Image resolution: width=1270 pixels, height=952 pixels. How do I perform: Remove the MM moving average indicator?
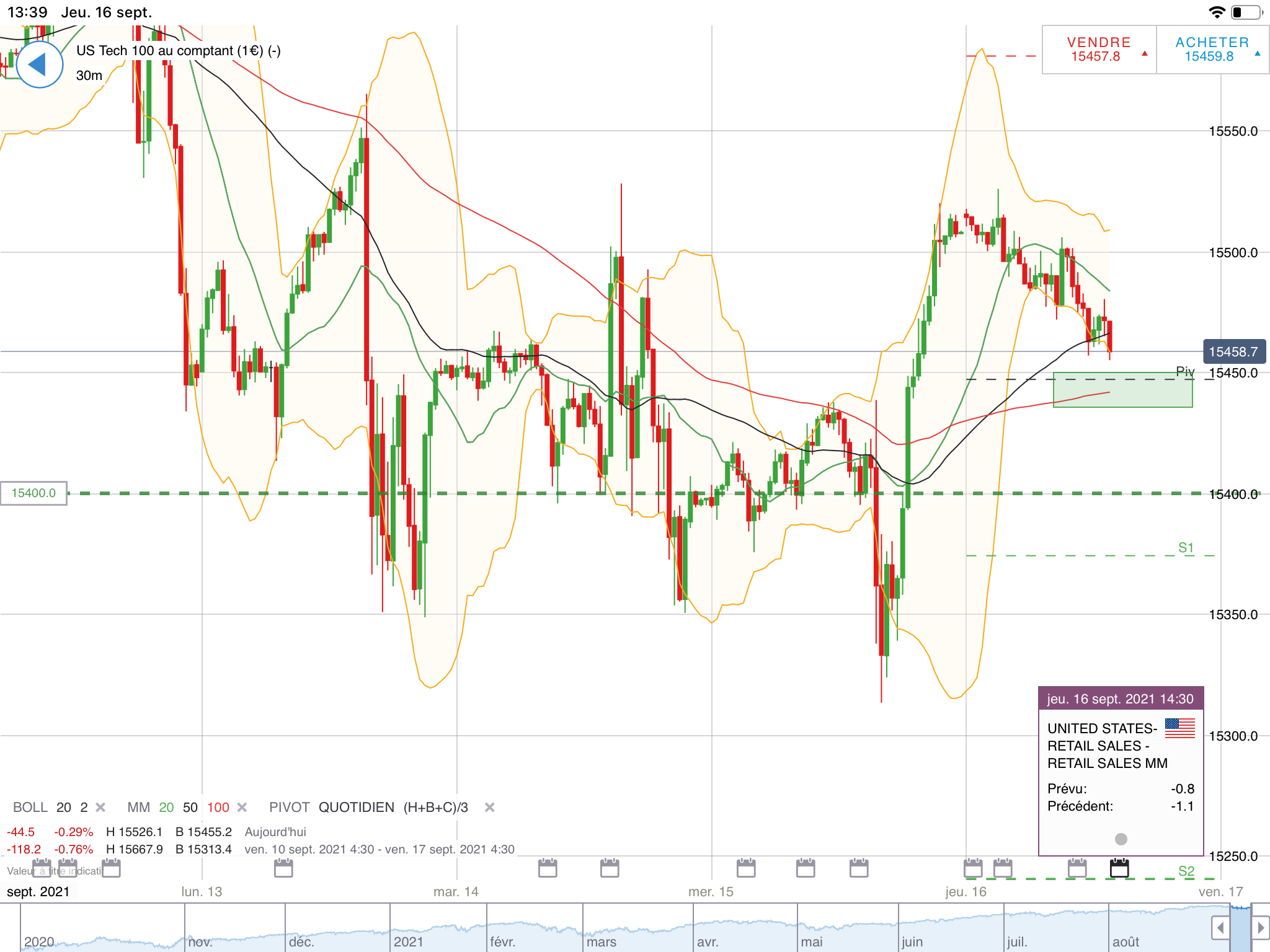(242, 808)
